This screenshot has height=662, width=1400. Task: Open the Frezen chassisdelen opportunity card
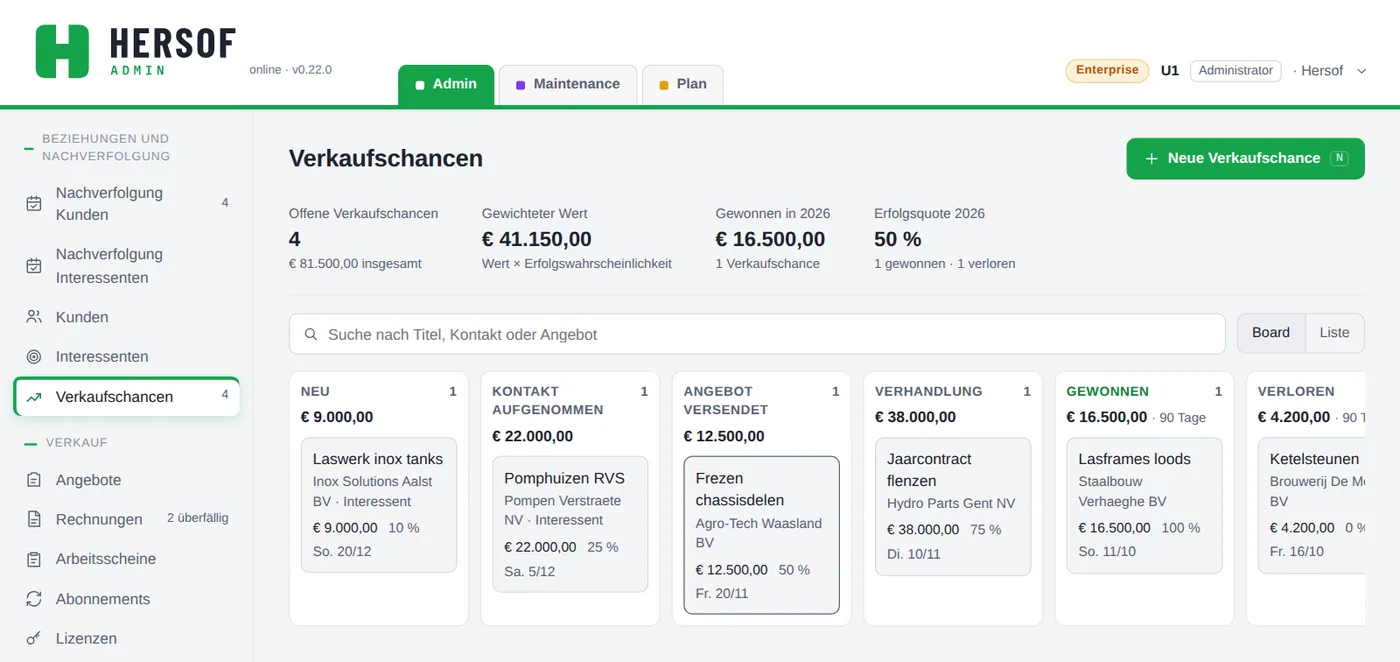point(761,535)
